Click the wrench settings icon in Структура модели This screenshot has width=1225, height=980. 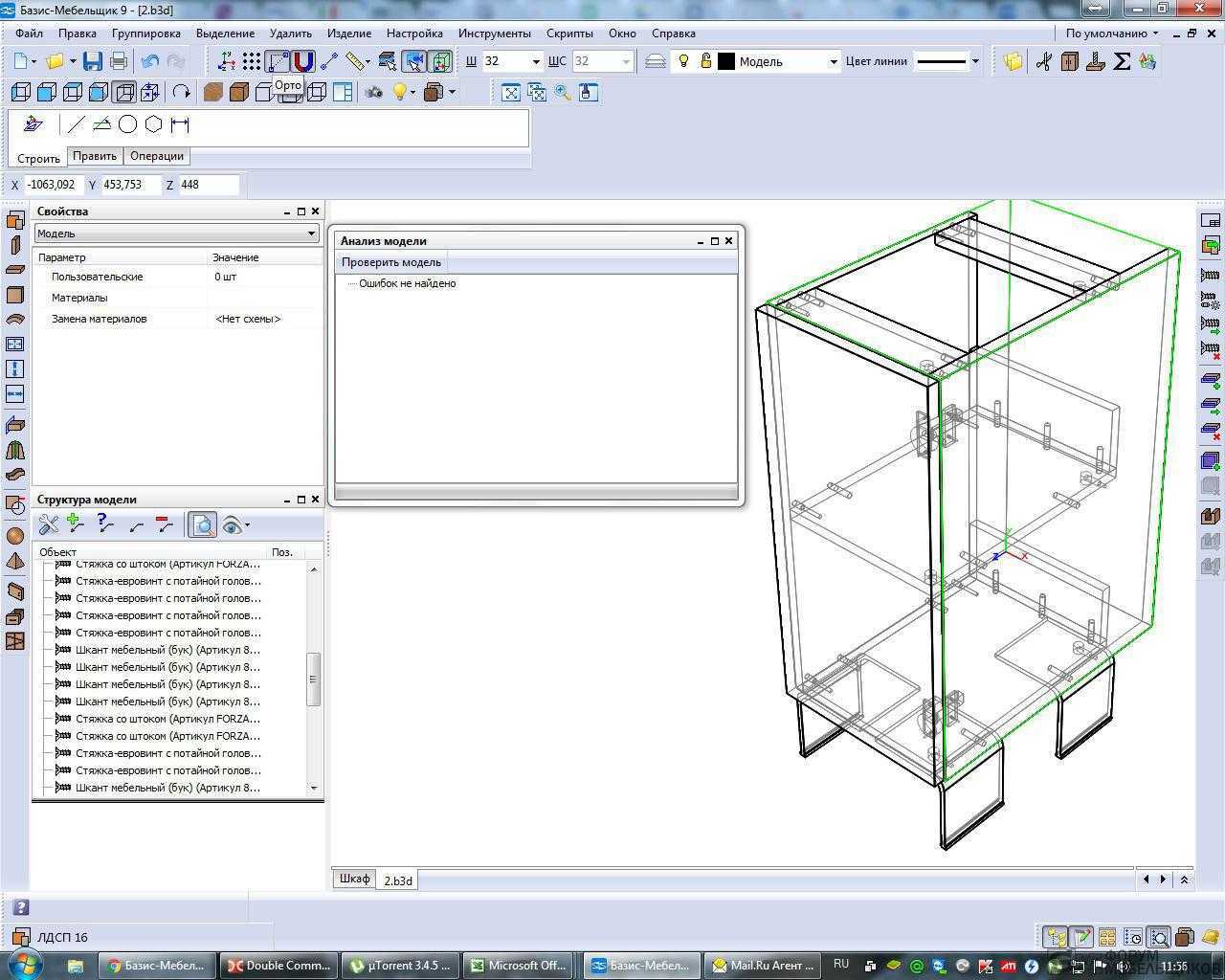point(48,524)
